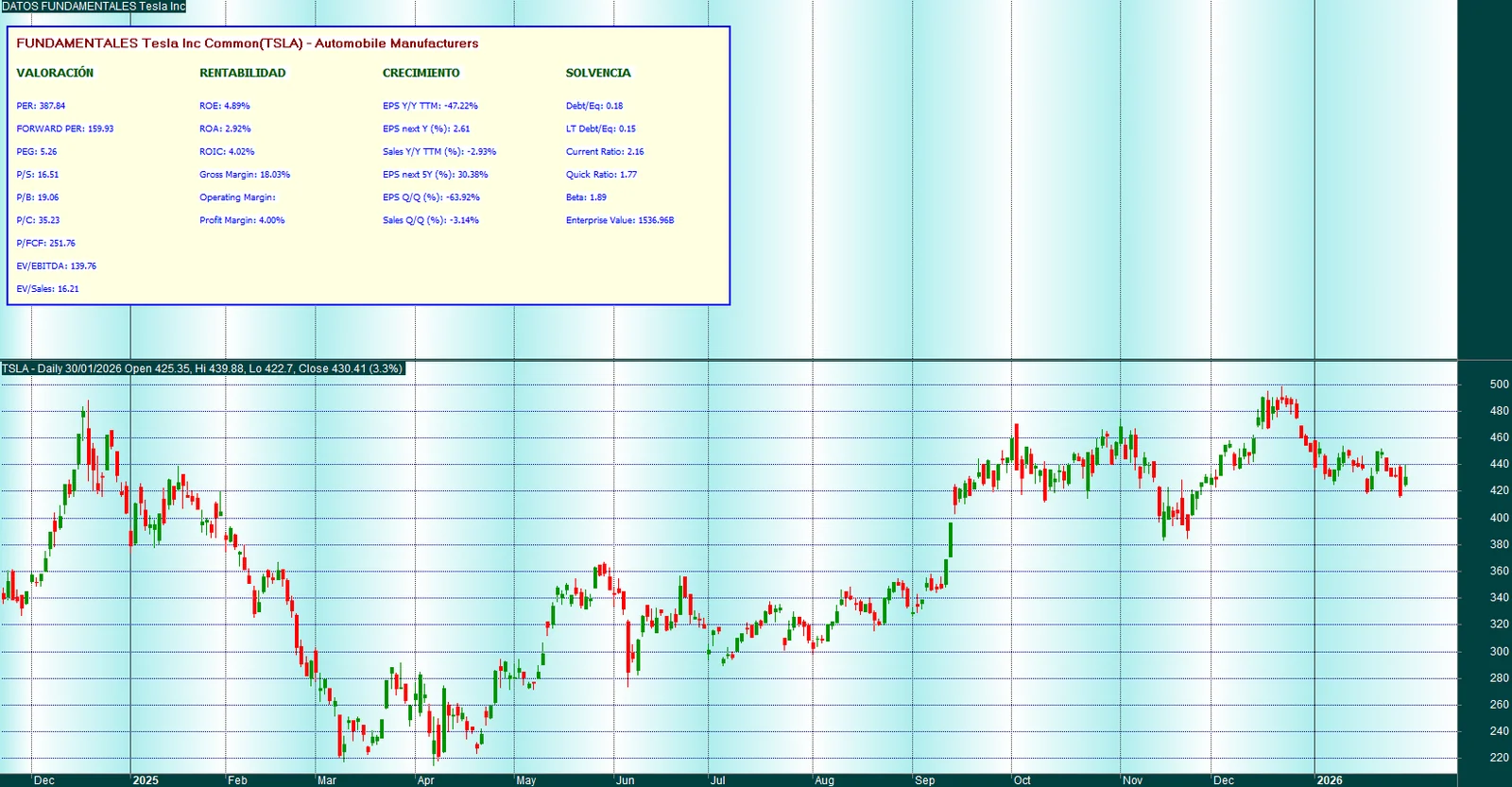The image size is (1512, 787).
Task: Click the 'DATOS FUNDAMENTALES Tesla Inc' panel title
Action: pyautogui.click(x=94, y=7)
